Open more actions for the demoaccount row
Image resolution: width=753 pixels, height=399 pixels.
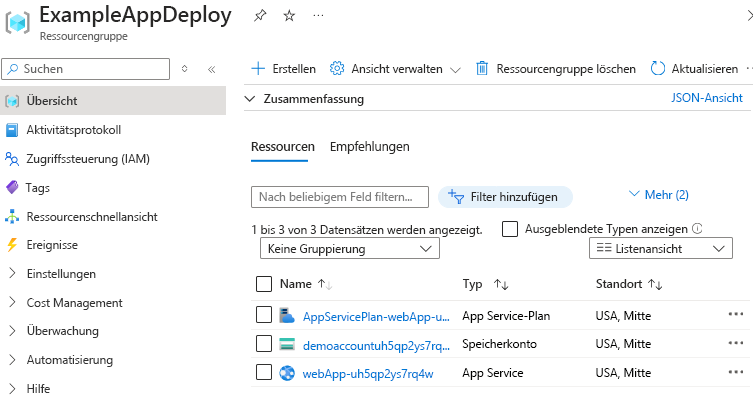[735, 343]
